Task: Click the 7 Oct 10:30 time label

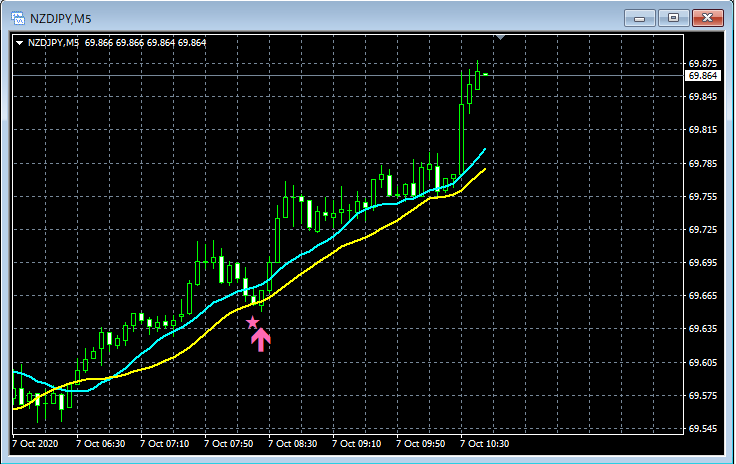Action: click(x=484, y=444)
